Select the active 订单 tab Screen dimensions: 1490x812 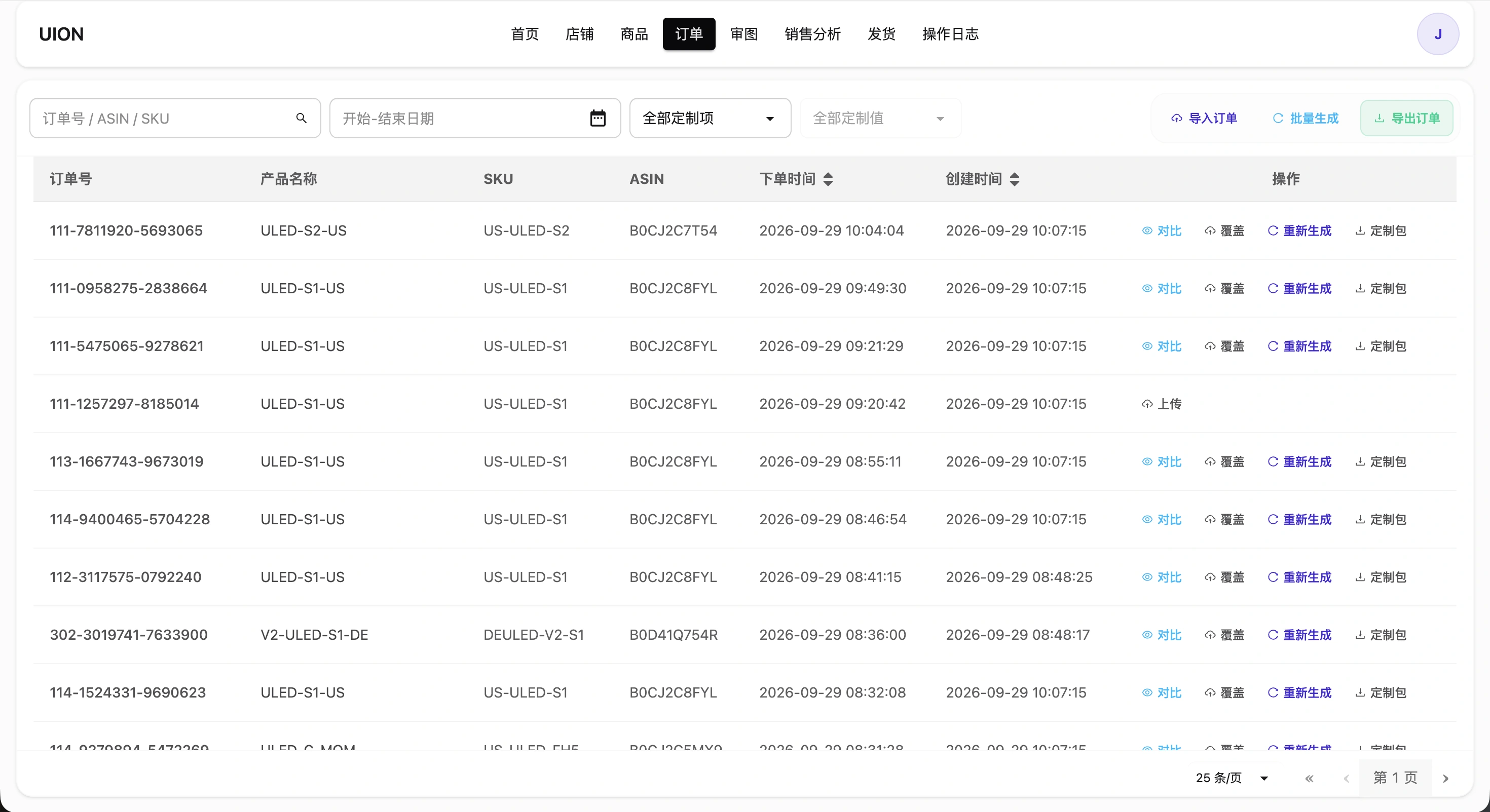point(689,34)
